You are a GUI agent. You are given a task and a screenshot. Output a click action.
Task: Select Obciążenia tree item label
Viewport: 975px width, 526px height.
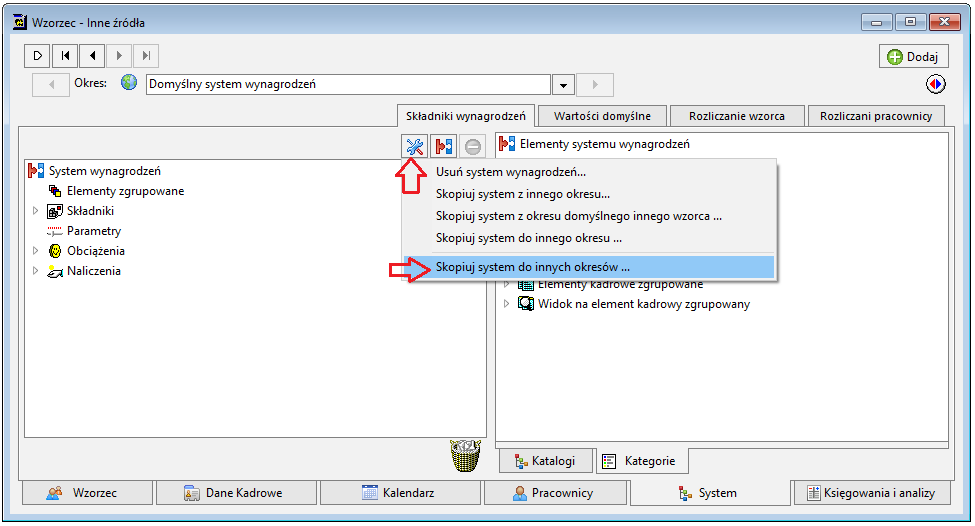pos(96,251)
